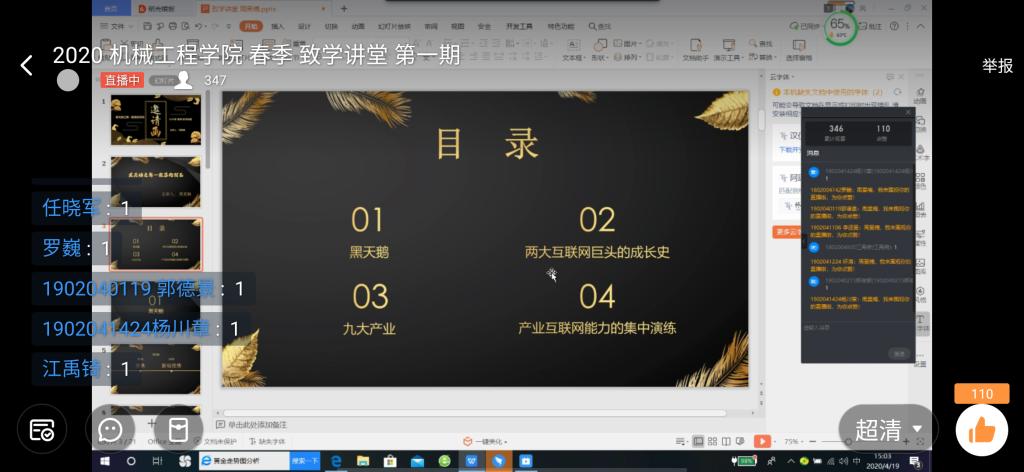This screenshot has width=1024, height=472.
Task: Tap chat message from 江禹锋
Action: [x=86, y=369]
